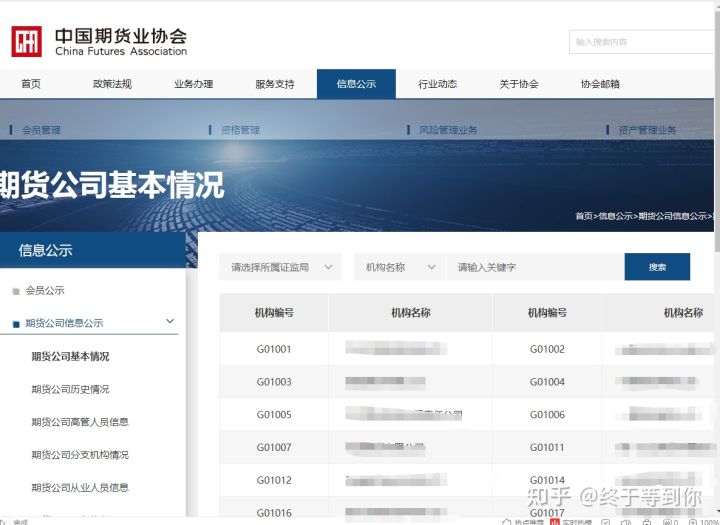Image resolution: width=720 pixels, height=525 pixels.
Task: Open the 服务支持 navigation tab
Action: coord(275,84)
